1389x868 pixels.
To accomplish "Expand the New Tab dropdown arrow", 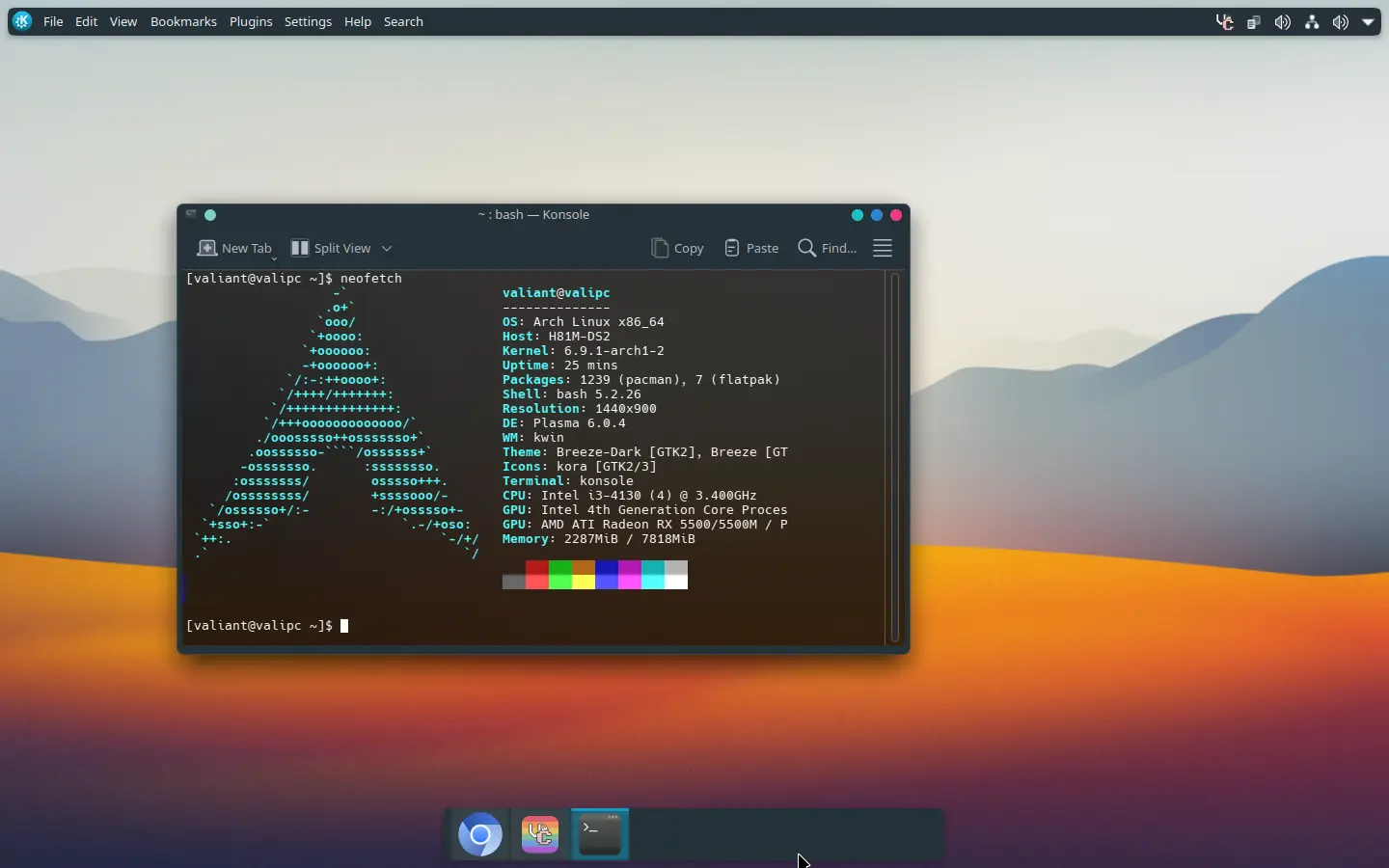I will [x=275, y=258].
